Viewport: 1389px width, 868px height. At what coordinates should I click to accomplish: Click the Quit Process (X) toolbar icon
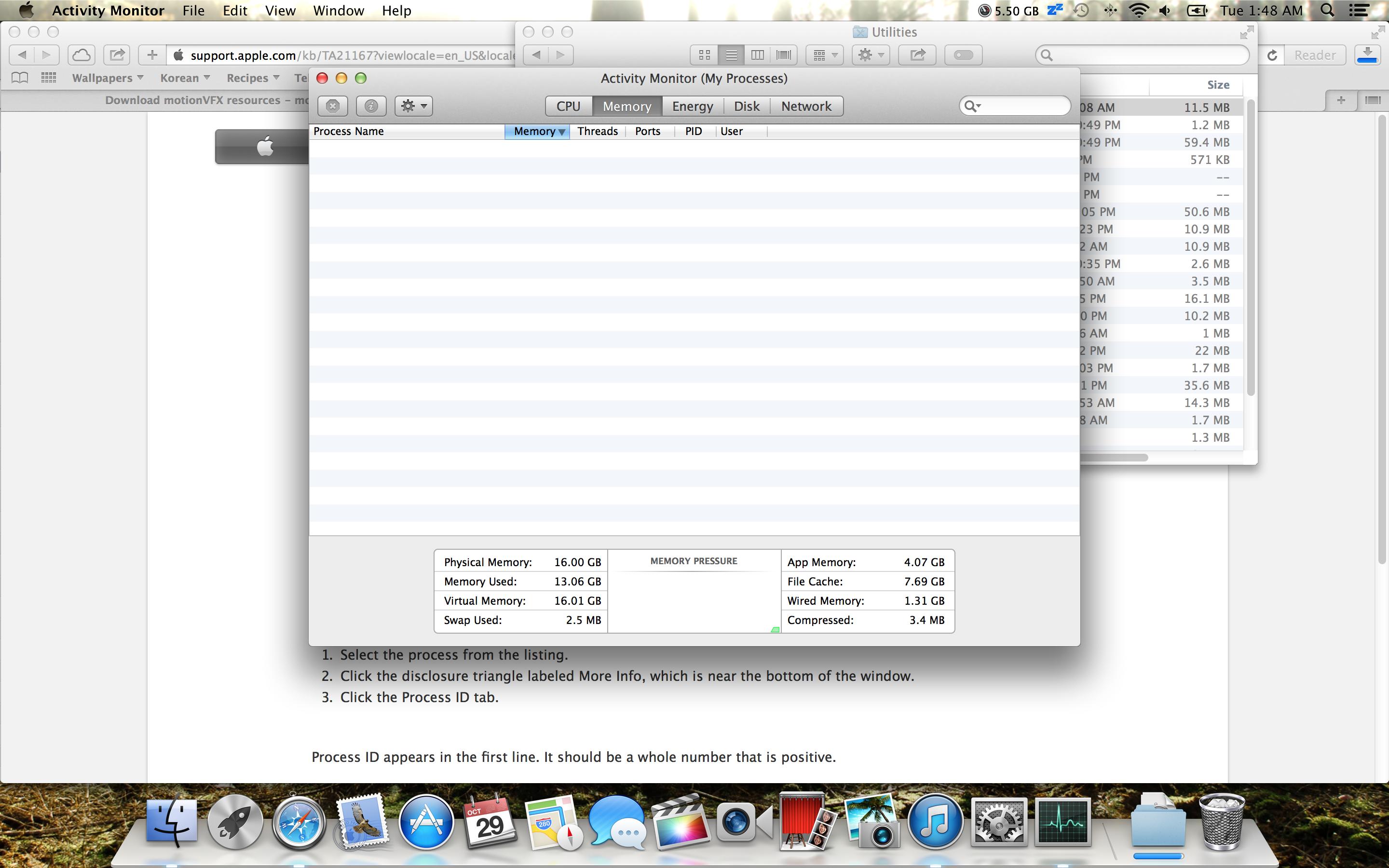click(x=332, y=106)
